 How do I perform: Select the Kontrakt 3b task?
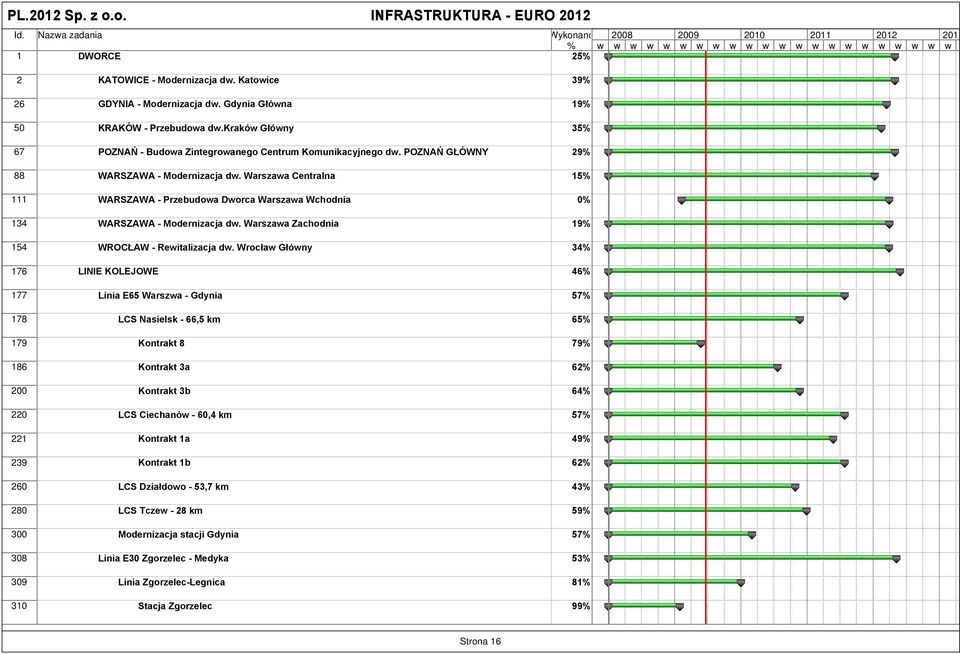[x=164, y=391]
